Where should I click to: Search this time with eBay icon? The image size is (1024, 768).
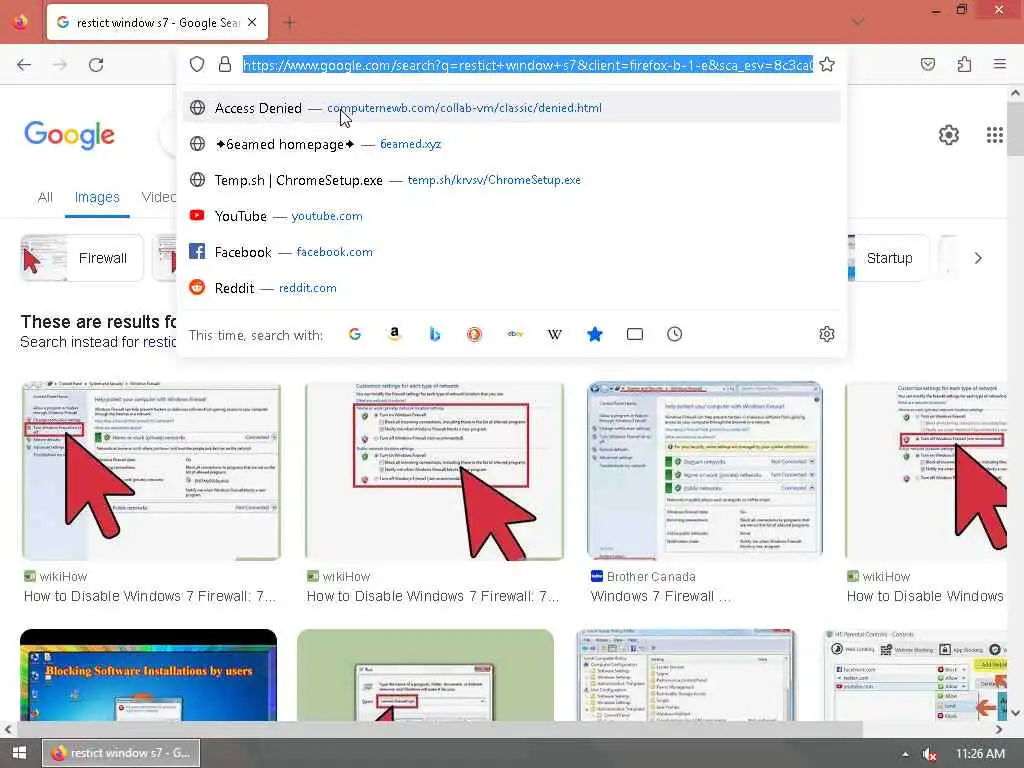tap(515, 334)
